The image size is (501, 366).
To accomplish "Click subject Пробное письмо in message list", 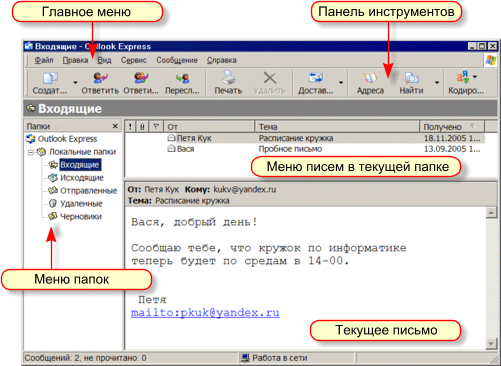I will coord(290,149).
